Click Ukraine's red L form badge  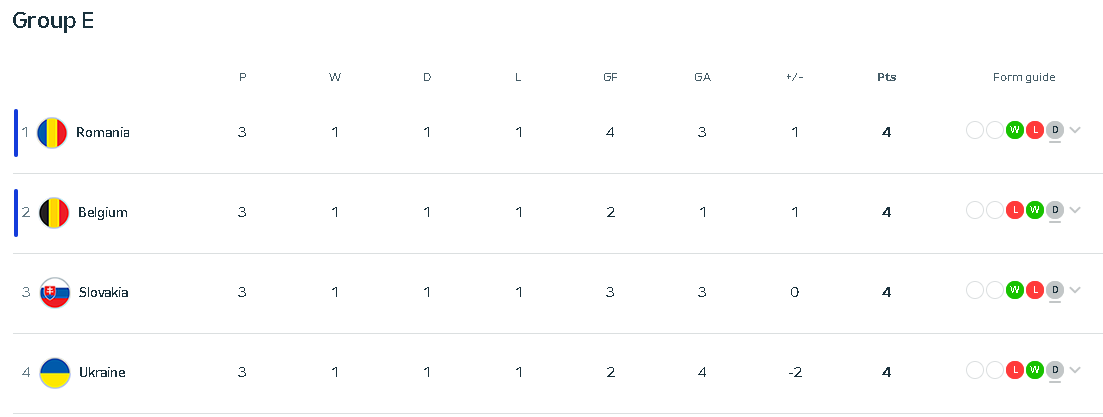[x=1014, y=370]
